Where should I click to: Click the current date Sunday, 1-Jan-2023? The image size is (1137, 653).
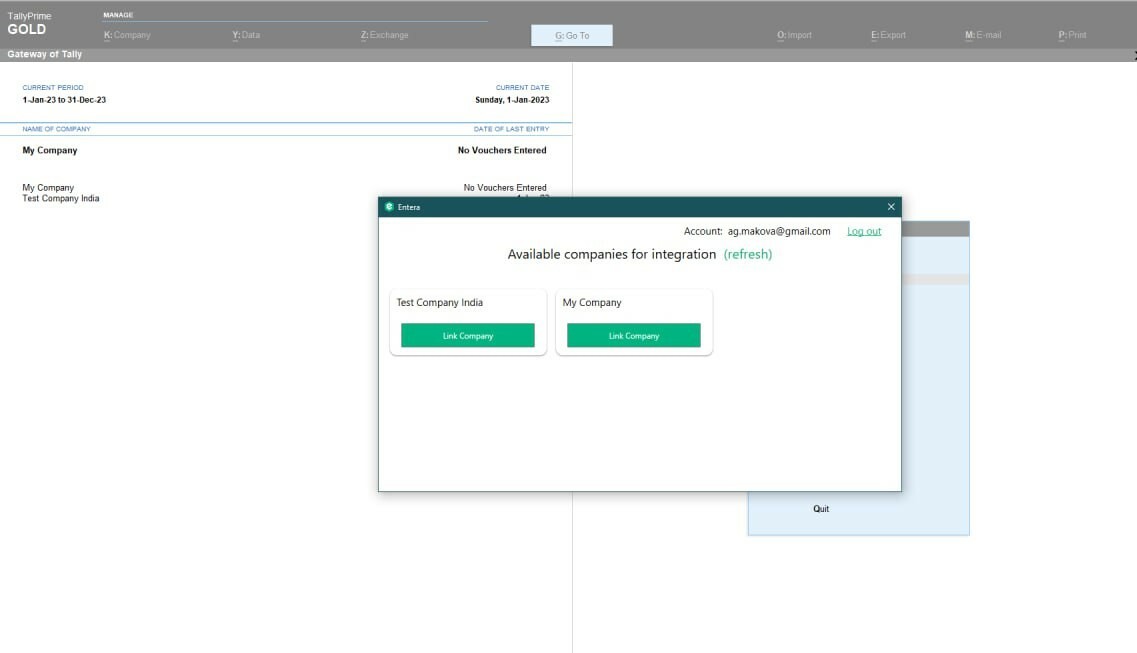tap(512, 100)
